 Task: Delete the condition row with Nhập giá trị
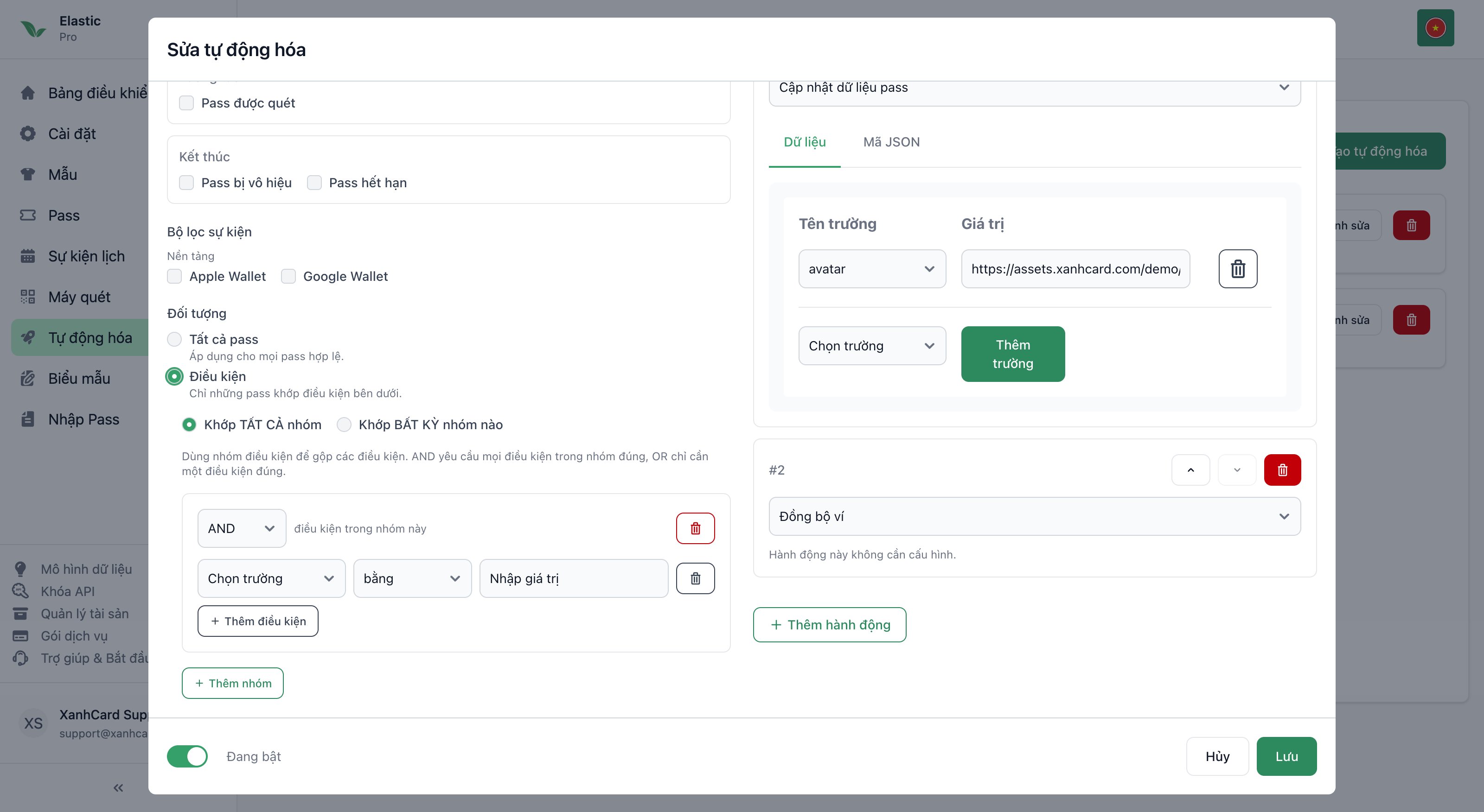695,578
